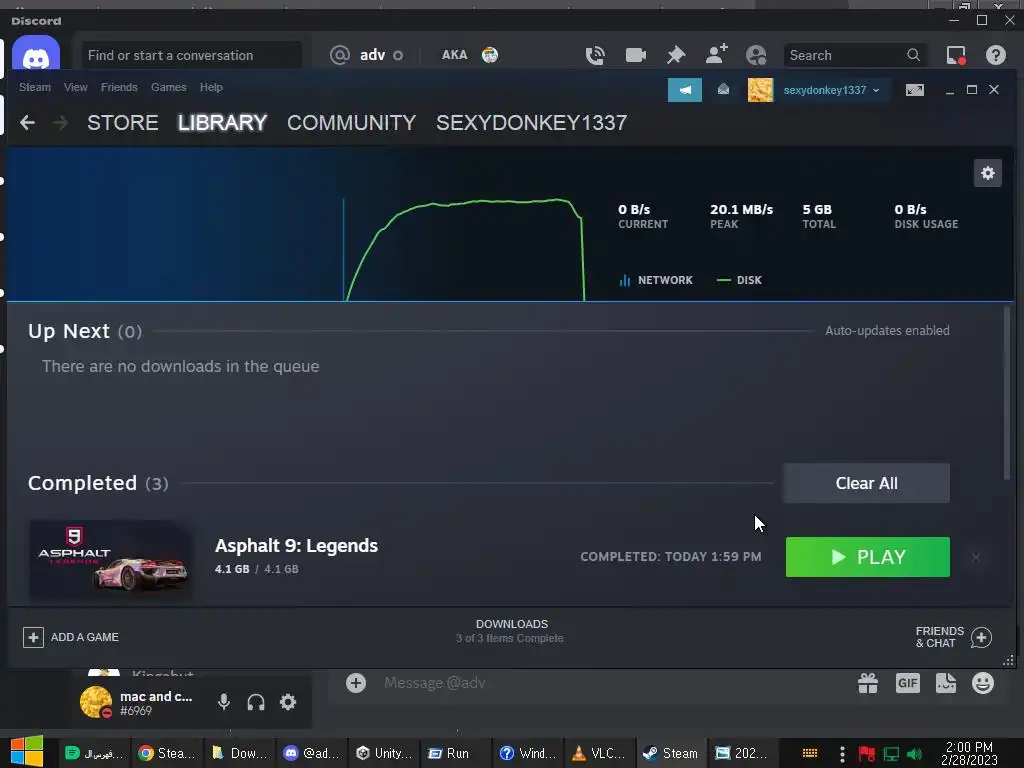Open the Steam menu

pos(35,87)
